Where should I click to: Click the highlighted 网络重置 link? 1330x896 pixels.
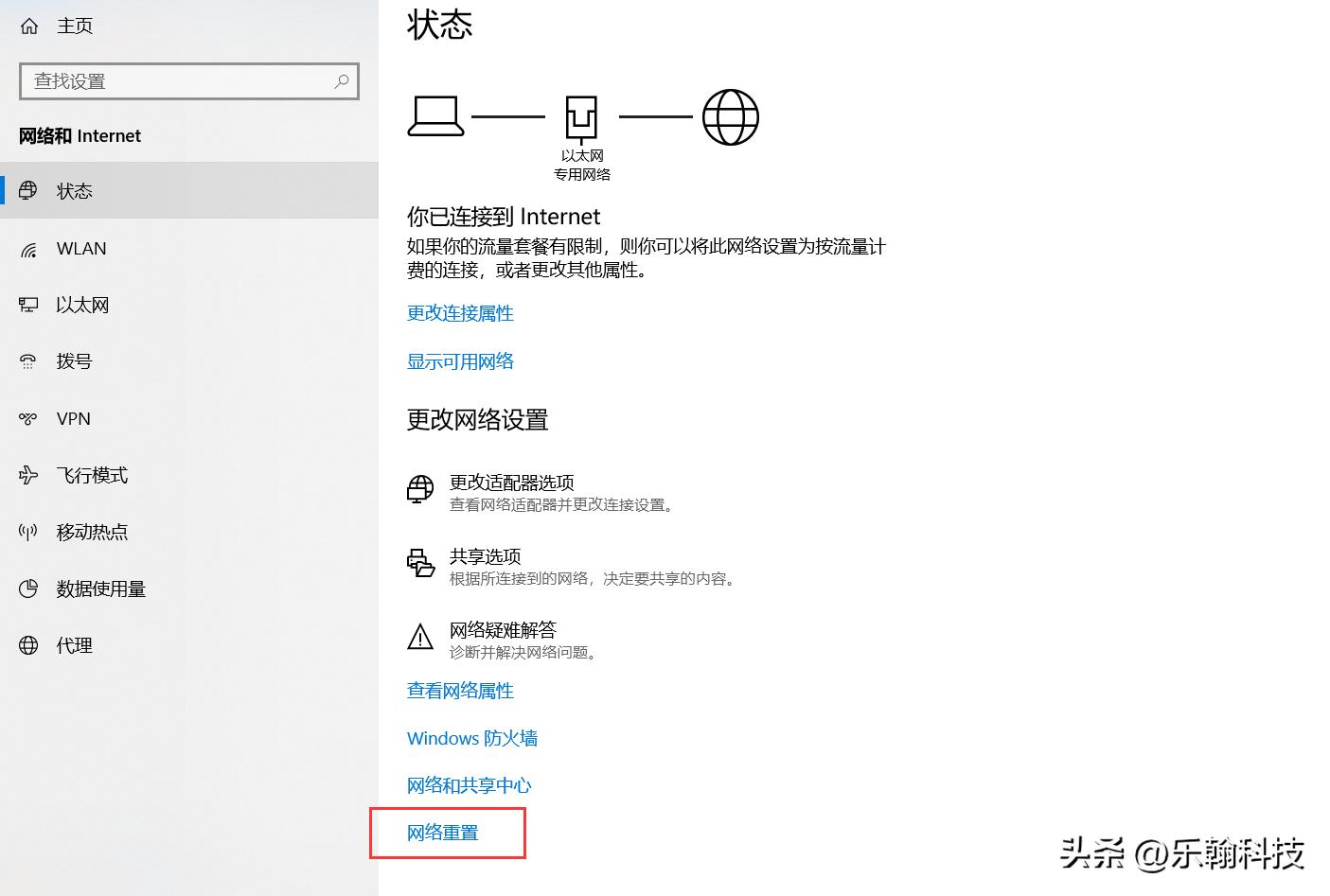click(442, 833)
